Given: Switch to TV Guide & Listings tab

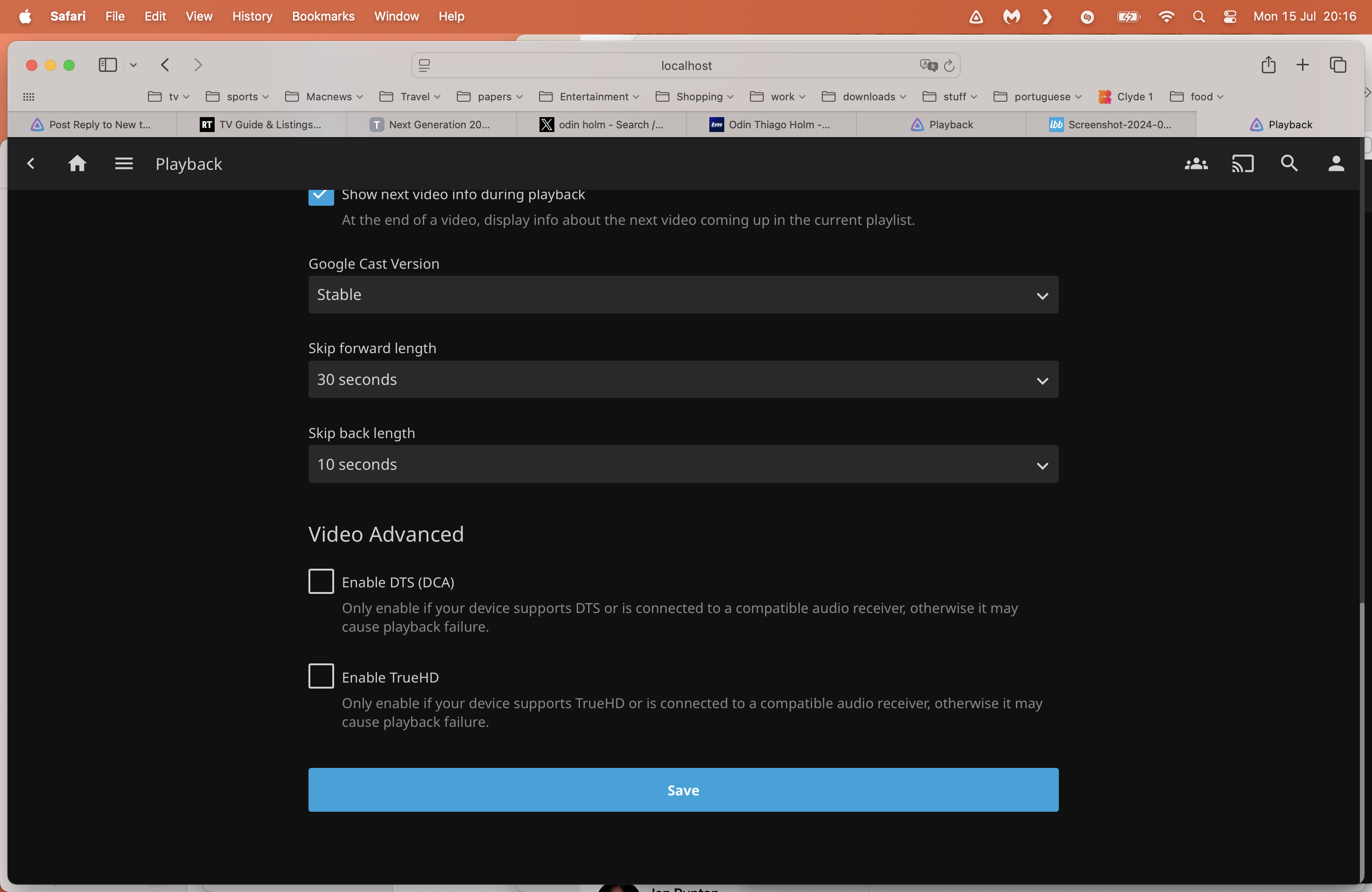Looking at the screenshot, I should tap(262, 125).
